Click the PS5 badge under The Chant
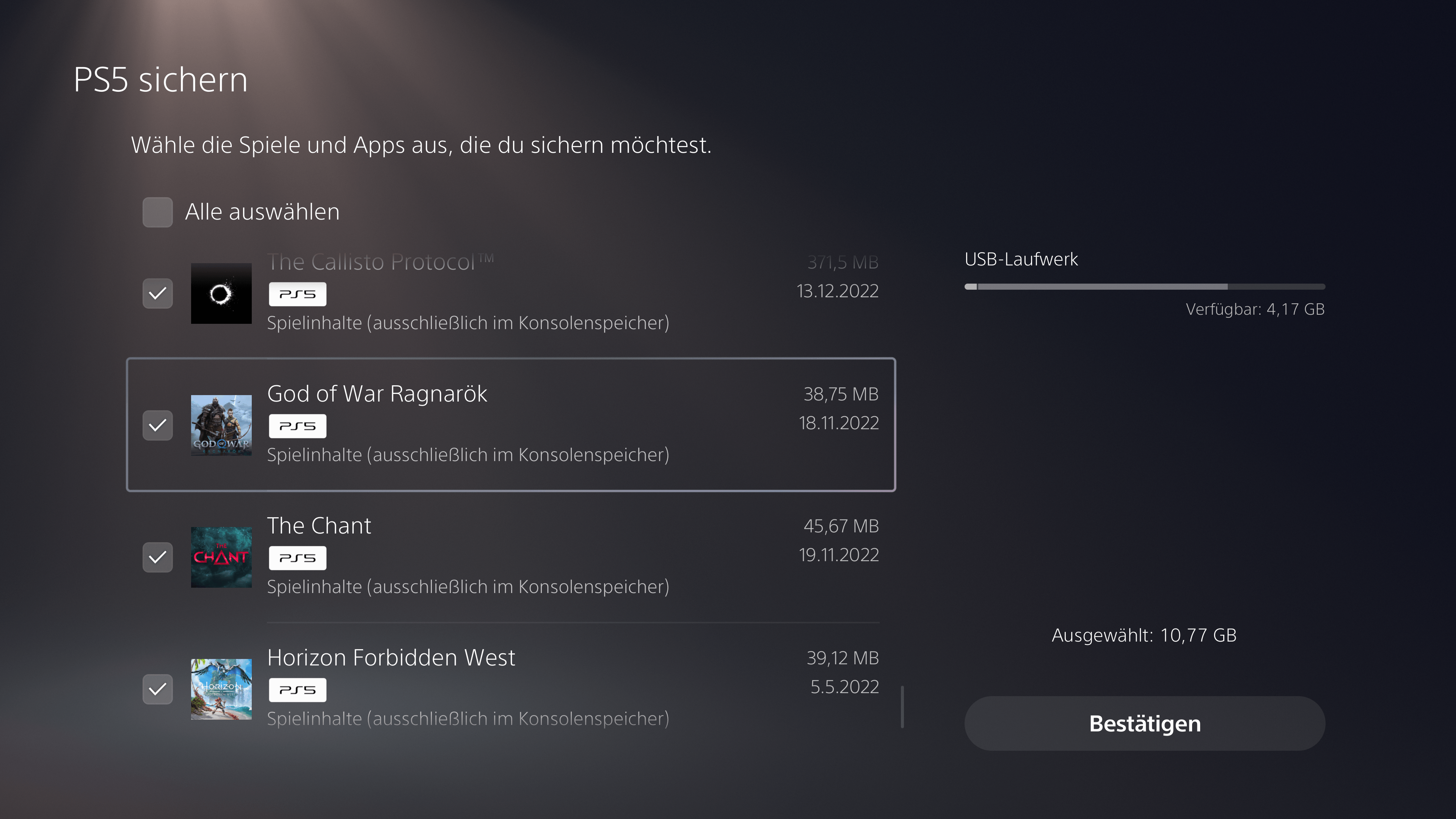Screen dimensions: 1456x819 297,558
